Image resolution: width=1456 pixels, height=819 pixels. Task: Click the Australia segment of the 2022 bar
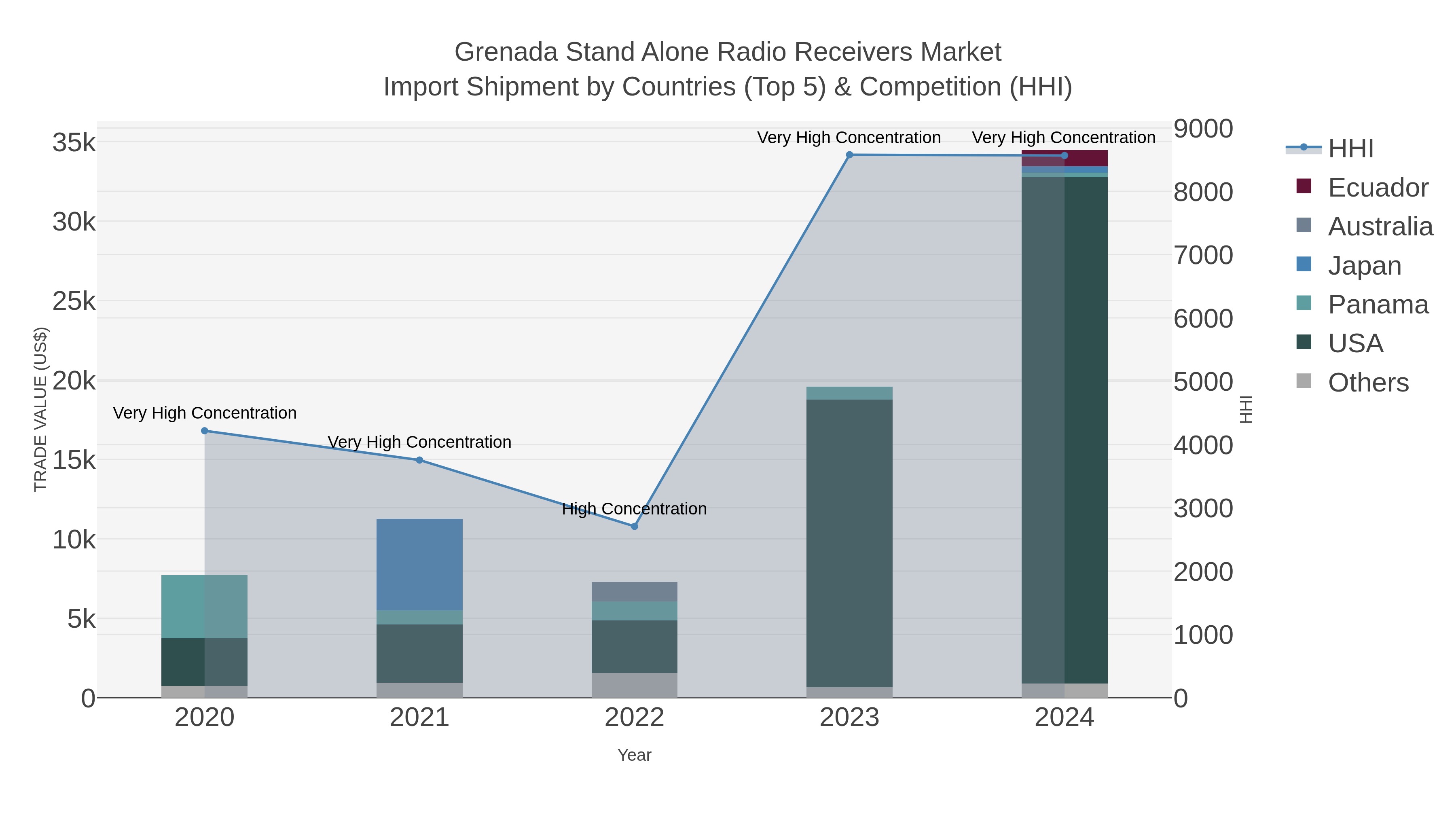[x=634, y=592]
